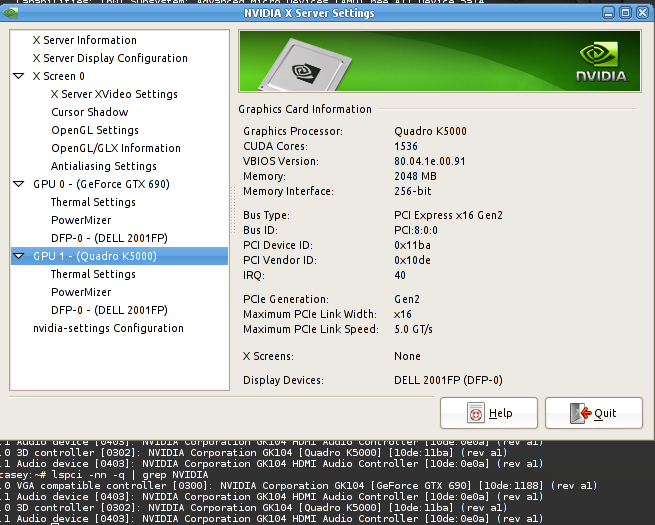Collapse the GPU 0 (GeForce GTX 690) node

click(19, 184)
